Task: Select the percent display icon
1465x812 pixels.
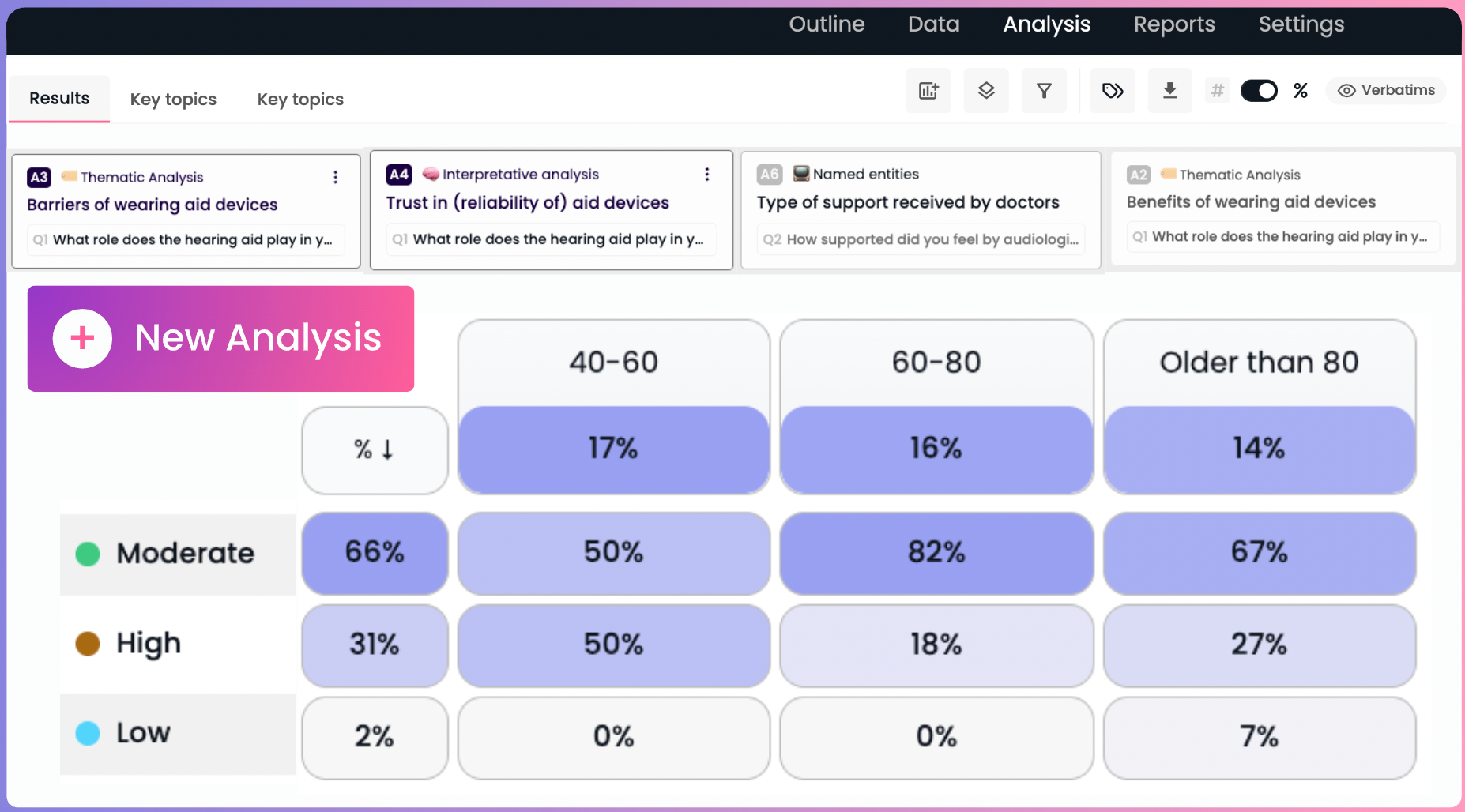Action: click(1301, 91)
